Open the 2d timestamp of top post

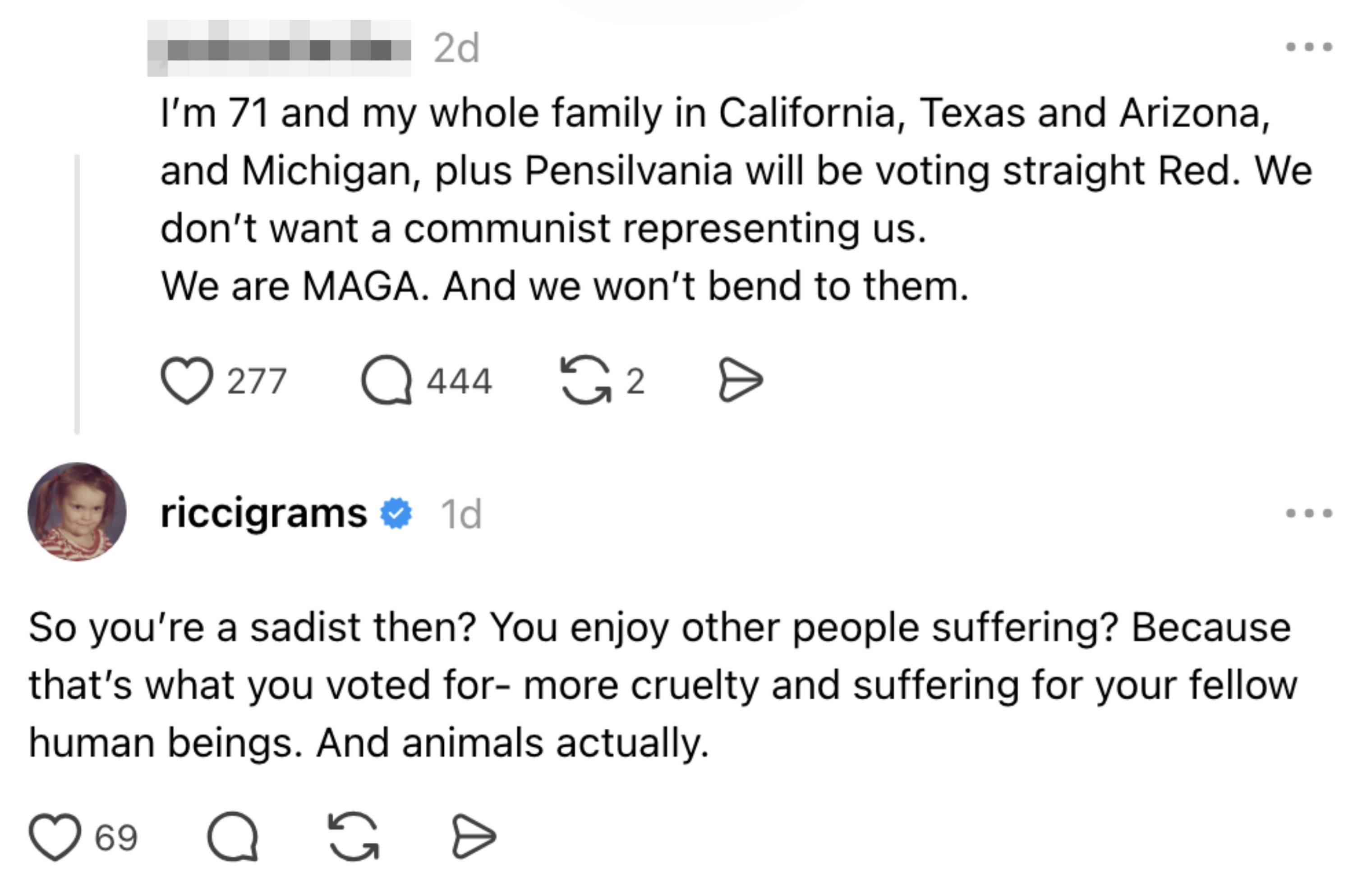[456, 48]
